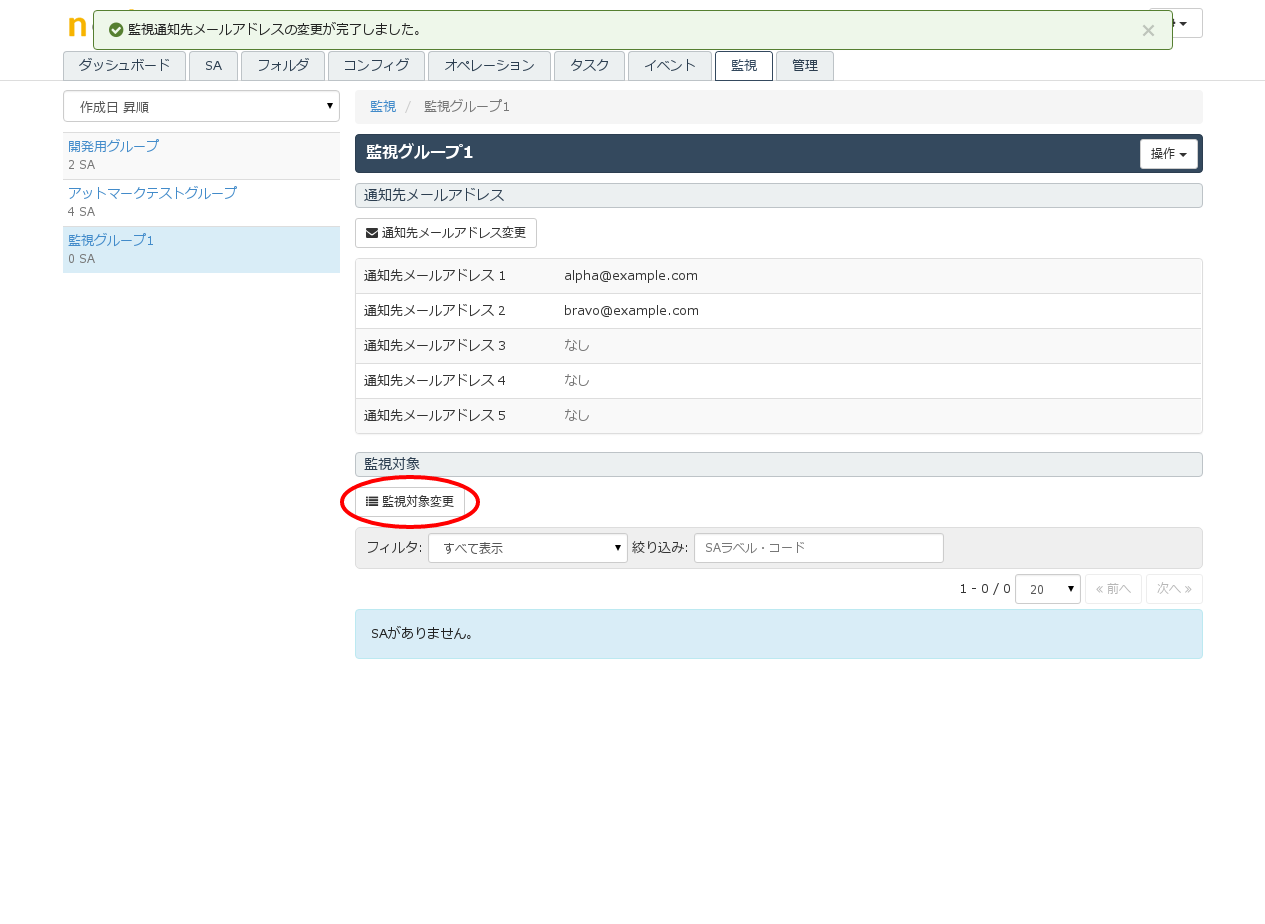1265x924 pixels.
Task: Open the 作成日 昇順 sort dropdown
Action: tap(201, 106)
